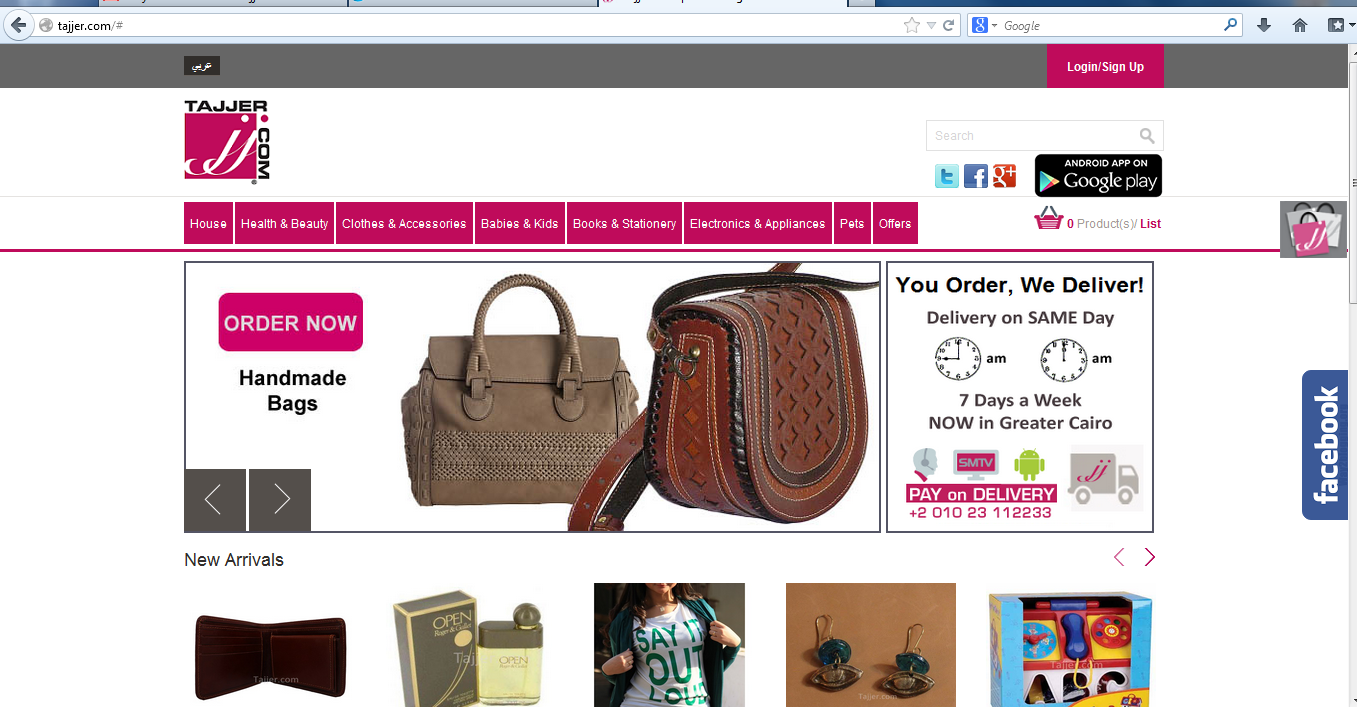Click the shopping cart basket icon

pos(1048,219)
